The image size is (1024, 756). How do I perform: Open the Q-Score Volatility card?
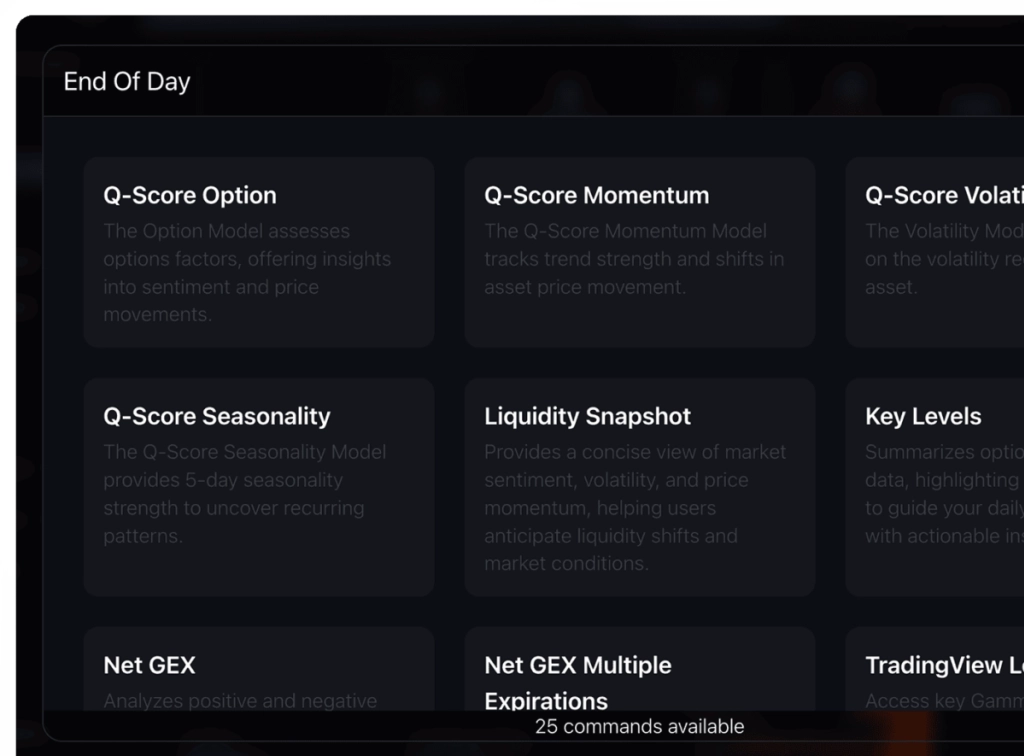pyautogui.click(x=935, y=252)
